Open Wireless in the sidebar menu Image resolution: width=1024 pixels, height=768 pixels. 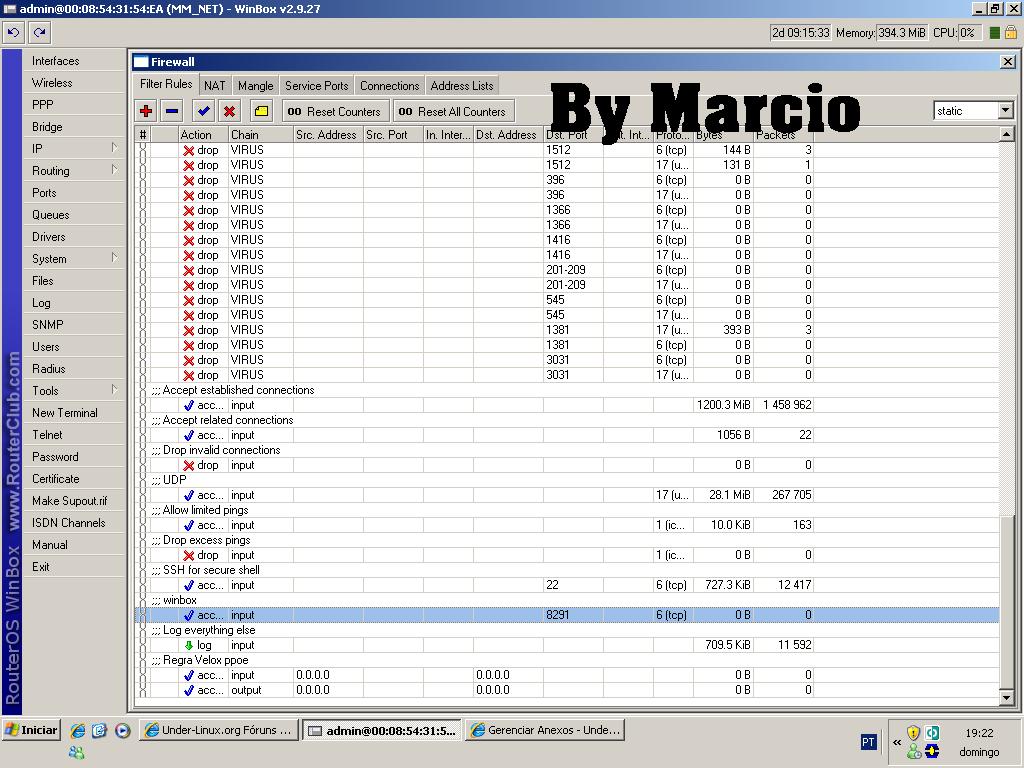coord(74,83)
